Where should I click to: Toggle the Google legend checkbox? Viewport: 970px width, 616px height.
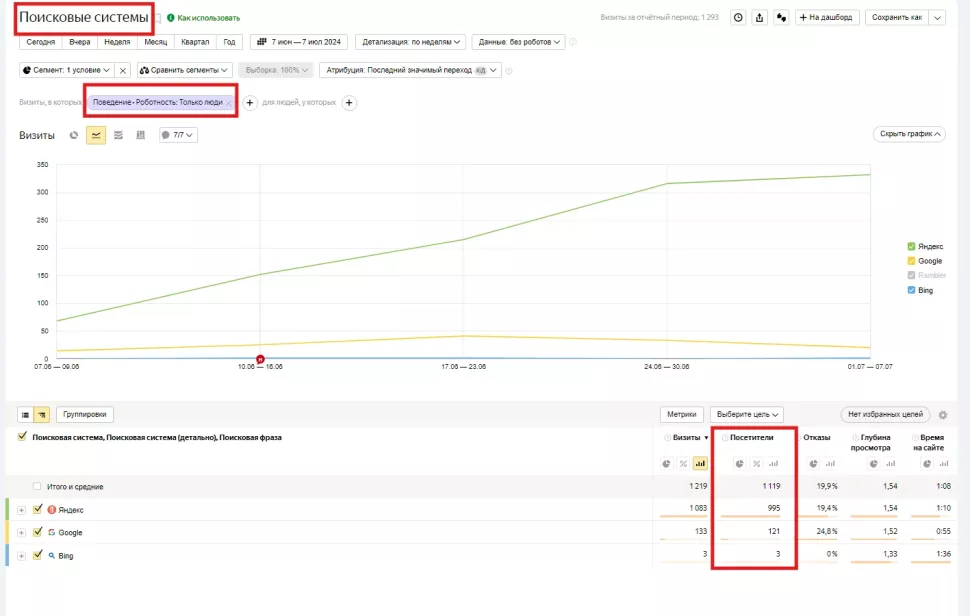pyautogui.click(x=911, y=261)
